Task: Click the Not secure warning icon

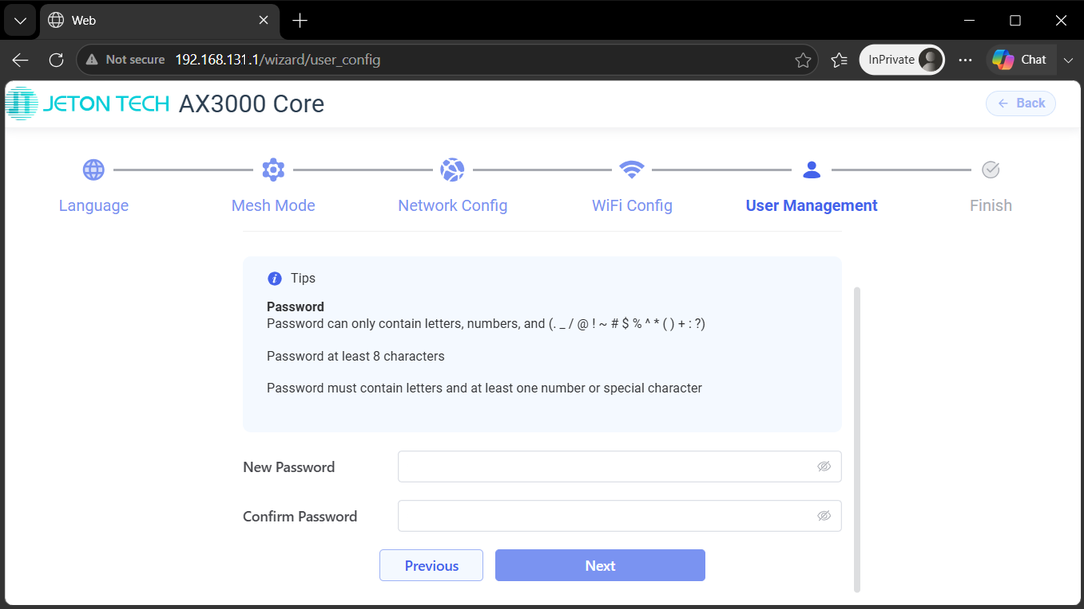Action: 92,60
